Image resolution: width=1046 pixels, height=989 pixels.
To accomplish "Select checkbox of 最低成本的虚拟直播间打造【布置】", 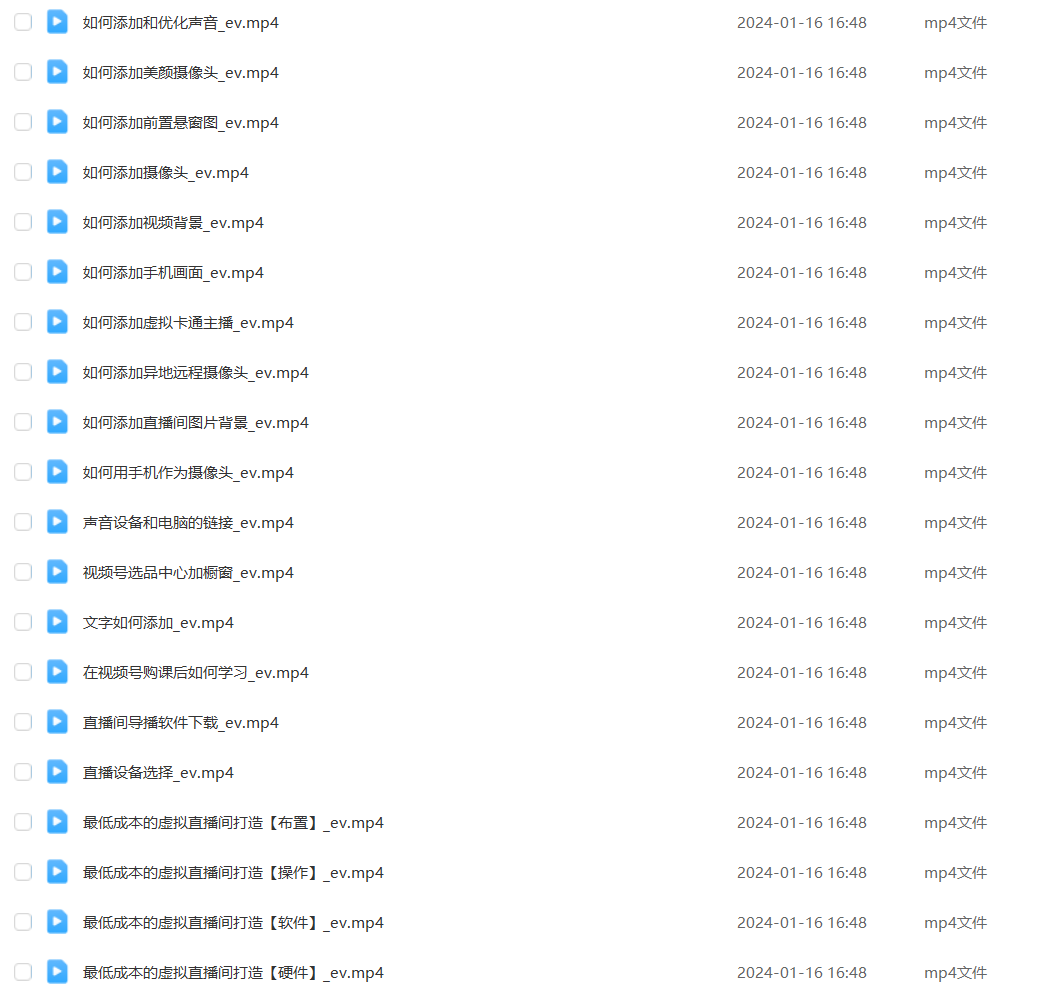I will click(x=23, y=822).
